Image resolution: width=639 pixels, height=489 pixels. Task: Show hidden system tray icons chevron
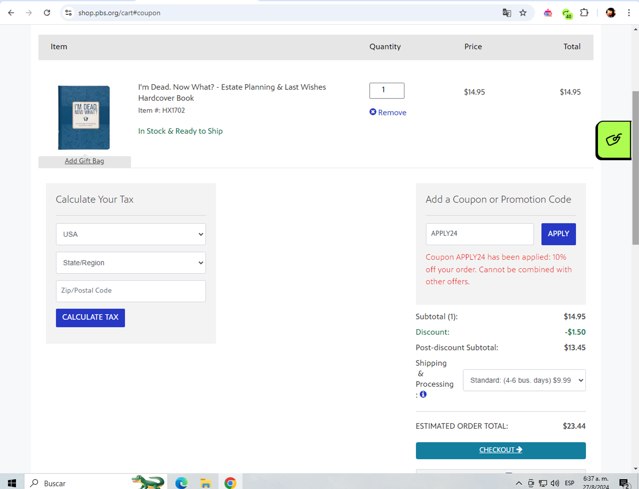pyautogui.click(x=519, y=483)
